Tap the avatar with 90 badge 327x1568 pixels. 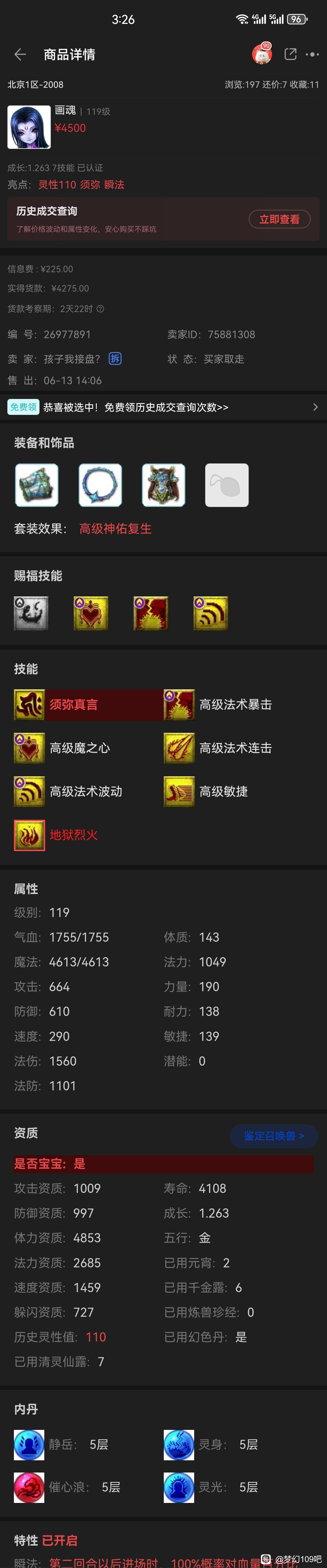262,54
